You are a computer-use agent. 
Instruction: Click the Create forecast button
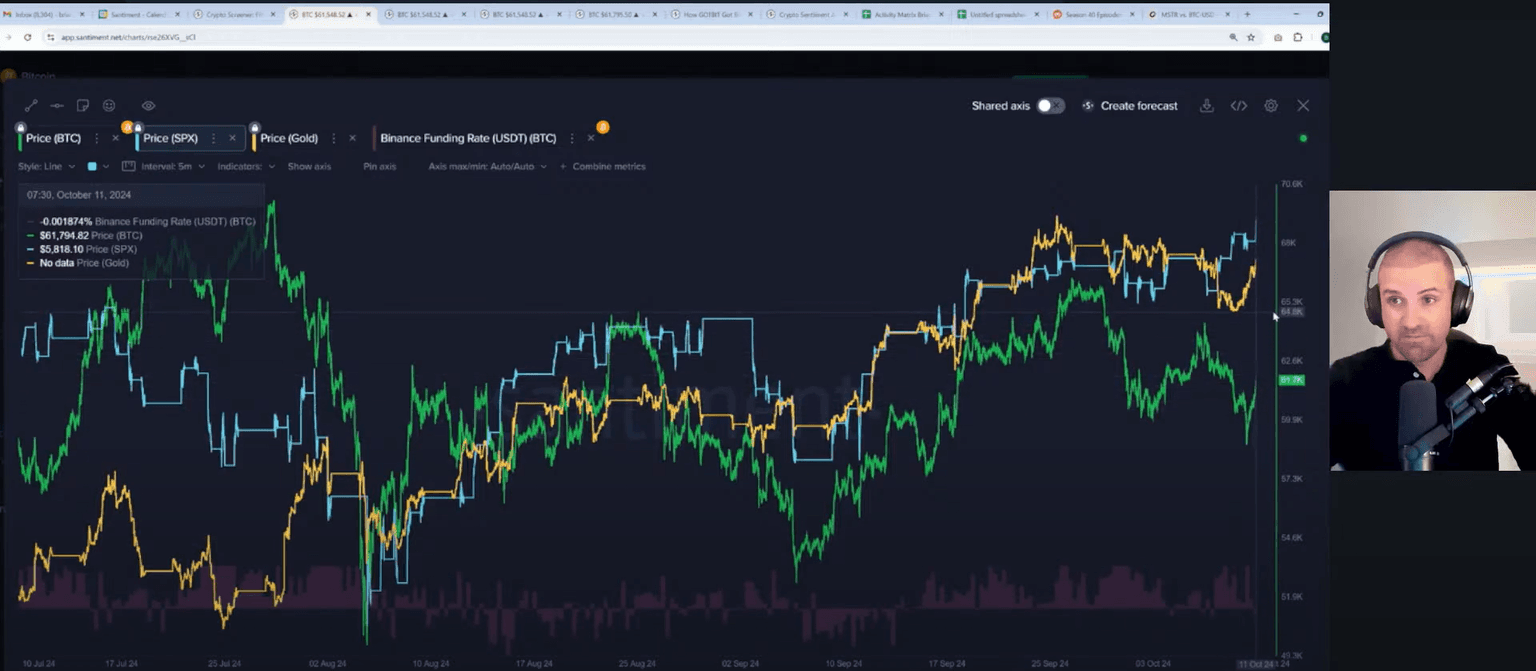1130,106
